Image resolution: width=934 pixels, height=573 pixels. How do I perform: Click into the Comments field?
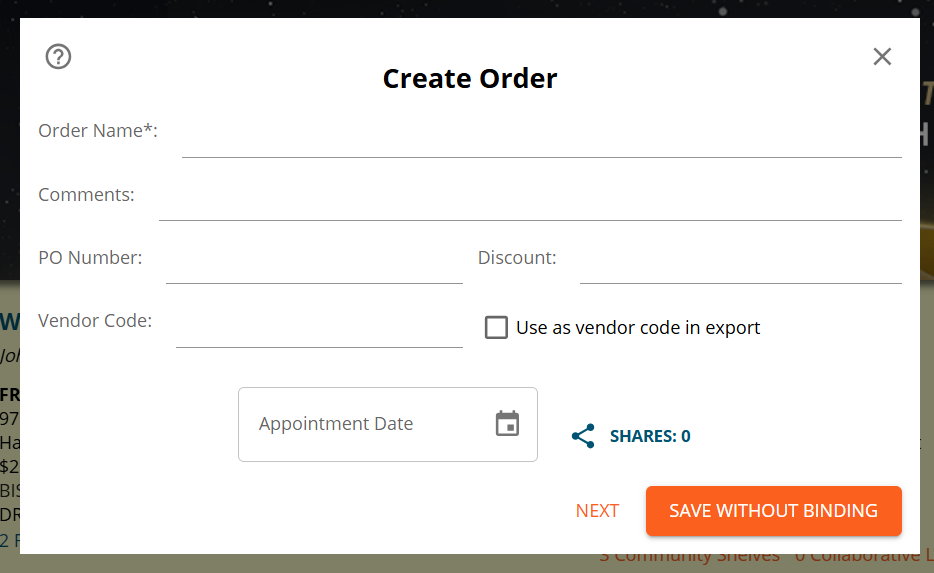[x=530, y=203]
